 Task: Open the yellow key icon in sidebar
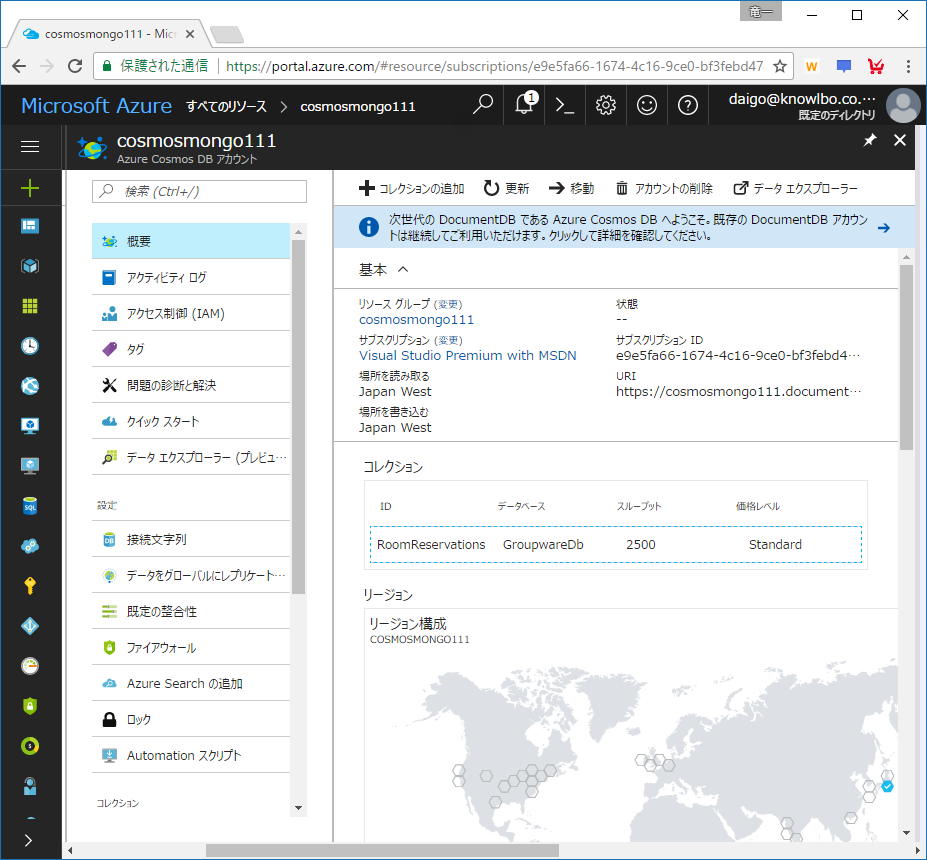point(30,586)
